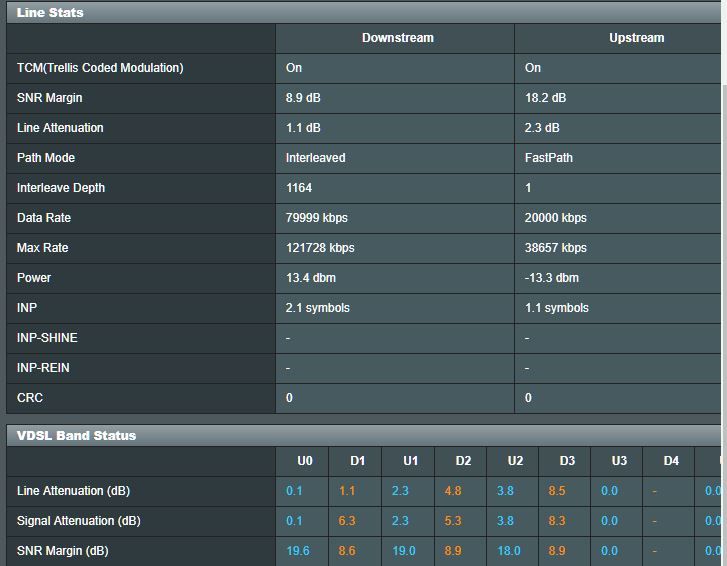Click D2 line attenuation value 4.8
The width and height of the screenshot is (727, 566).
453,491
